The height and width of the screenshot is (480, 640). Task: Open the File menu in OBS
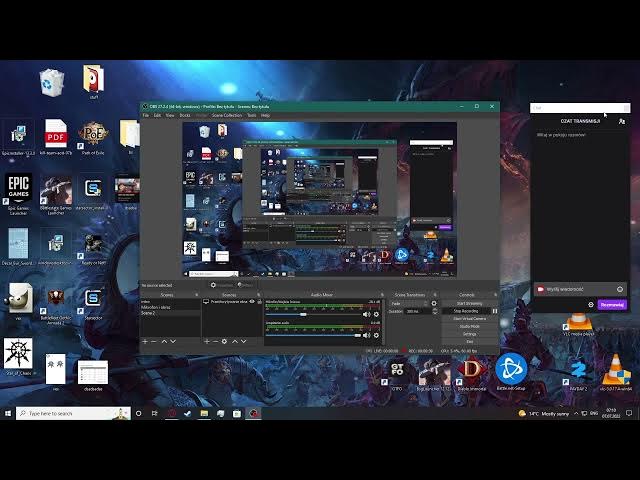[x=146, y=116]
